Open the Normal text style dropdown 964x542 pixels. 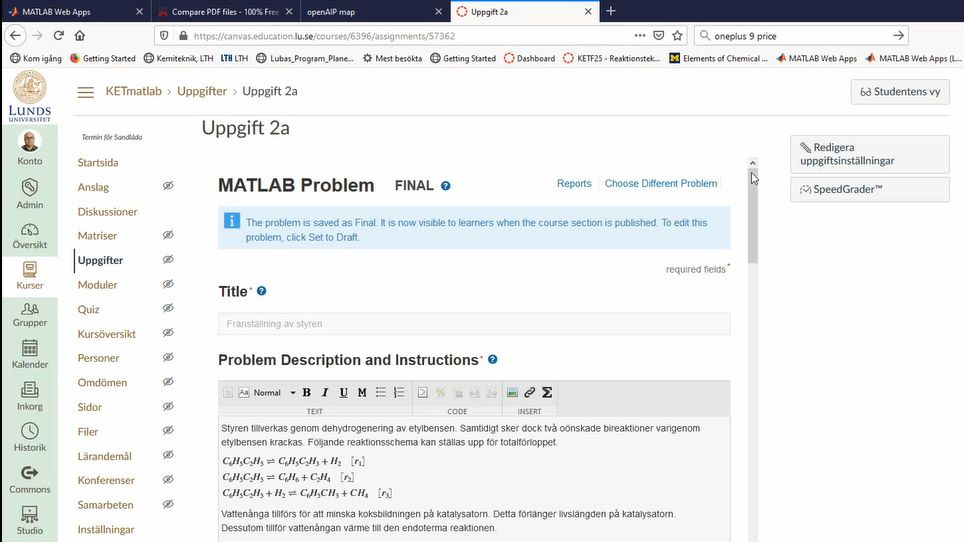click(x=273, y=393)
